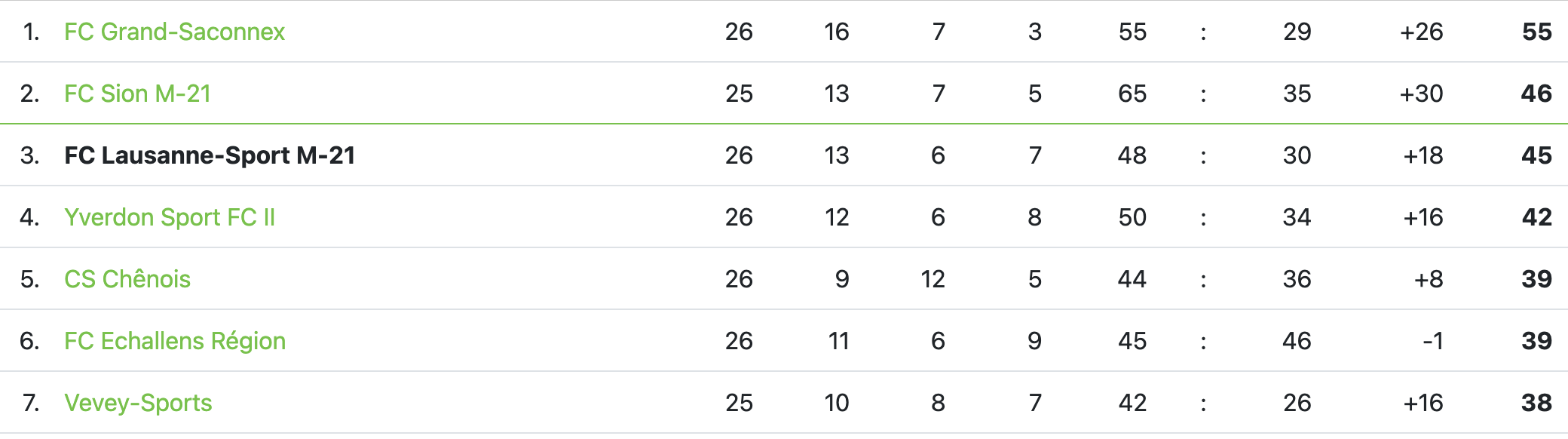1568x439 pixels.
Task: Click the +26 goal difference for Grand-Saconnex
Action: click(x=1421, y=32)
